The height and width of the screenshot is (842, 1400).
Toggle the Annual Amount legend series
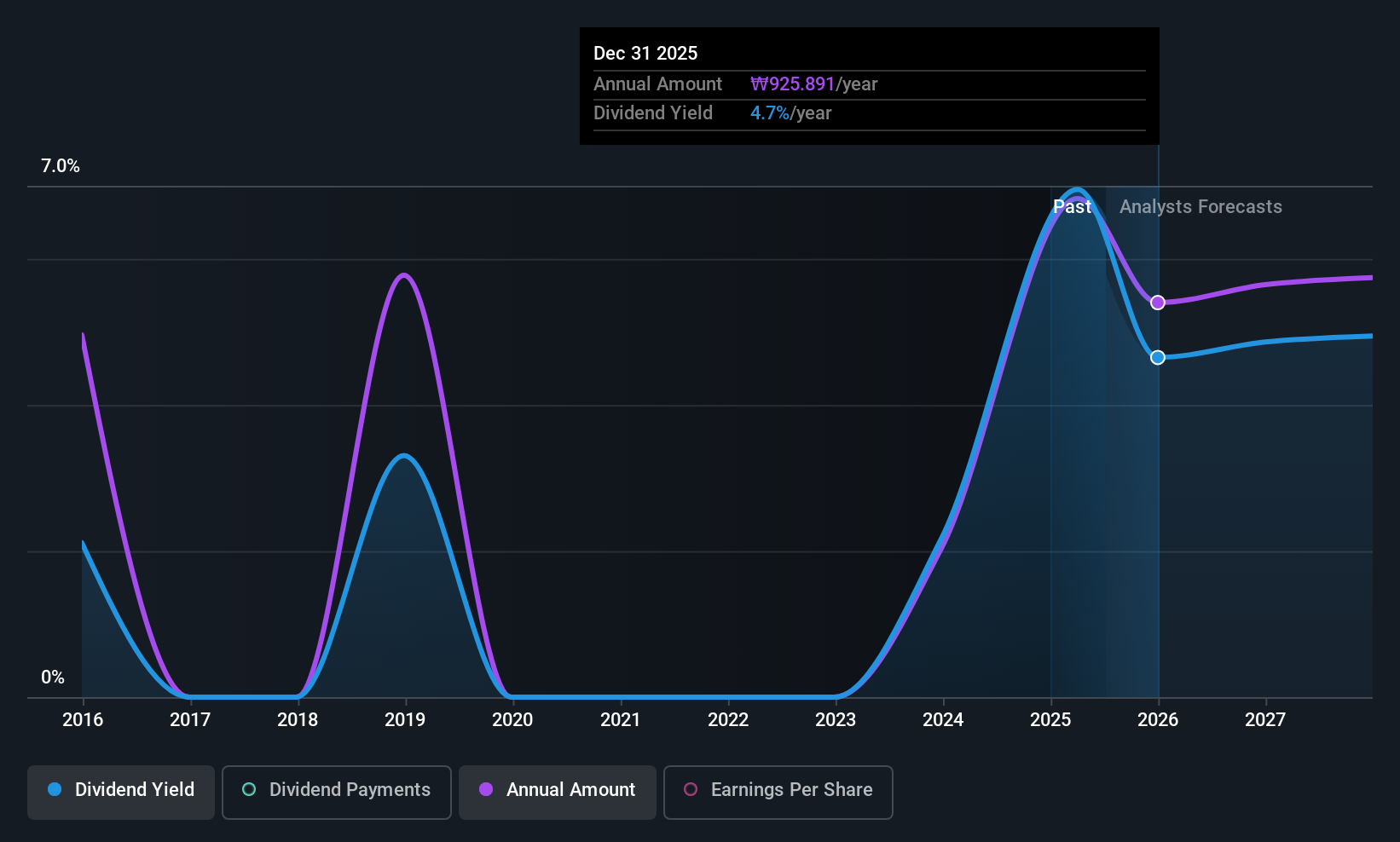coord(558,793)
